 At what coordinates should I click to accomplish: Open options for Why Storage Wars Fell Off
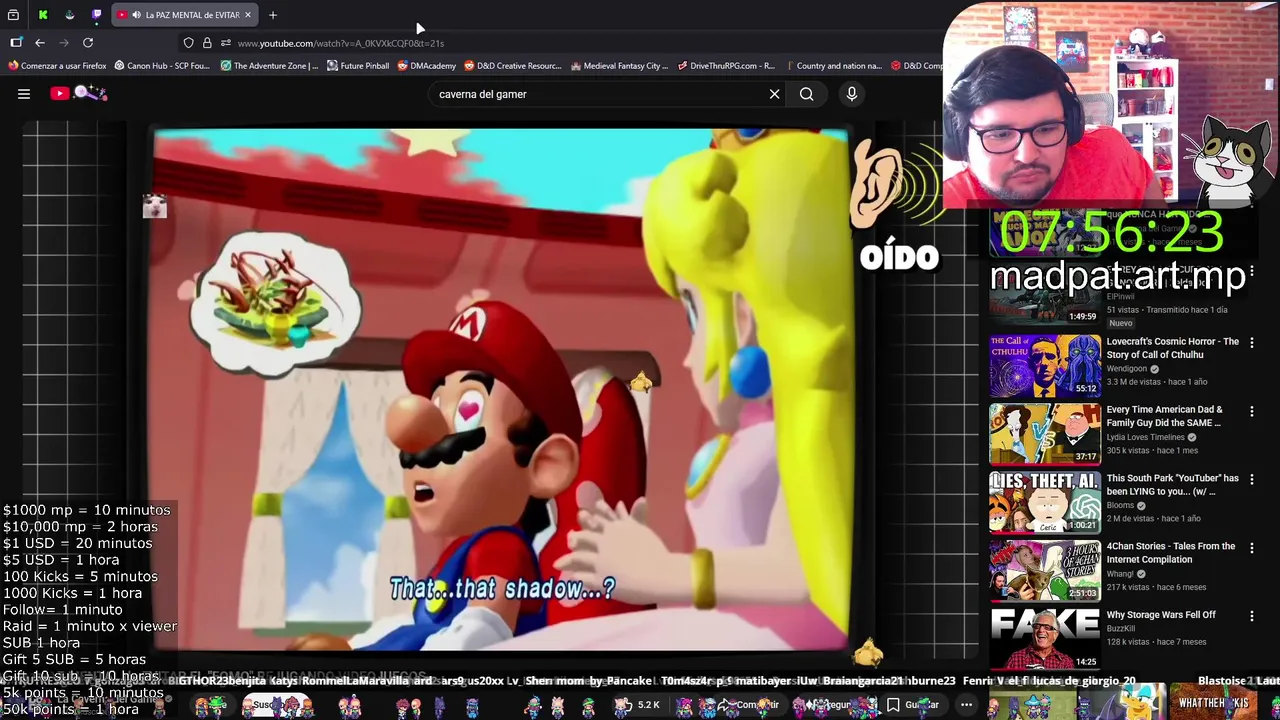(1251, 616)
